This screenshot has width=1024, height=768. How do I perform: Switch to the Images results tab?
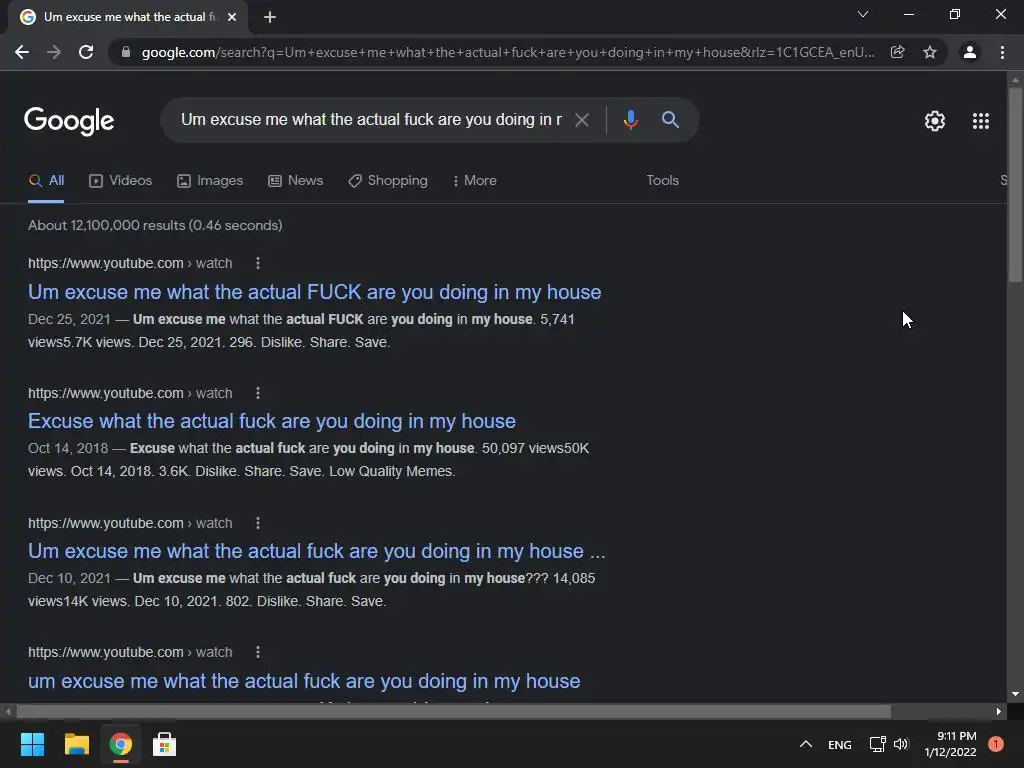click(x=210, y=181)
